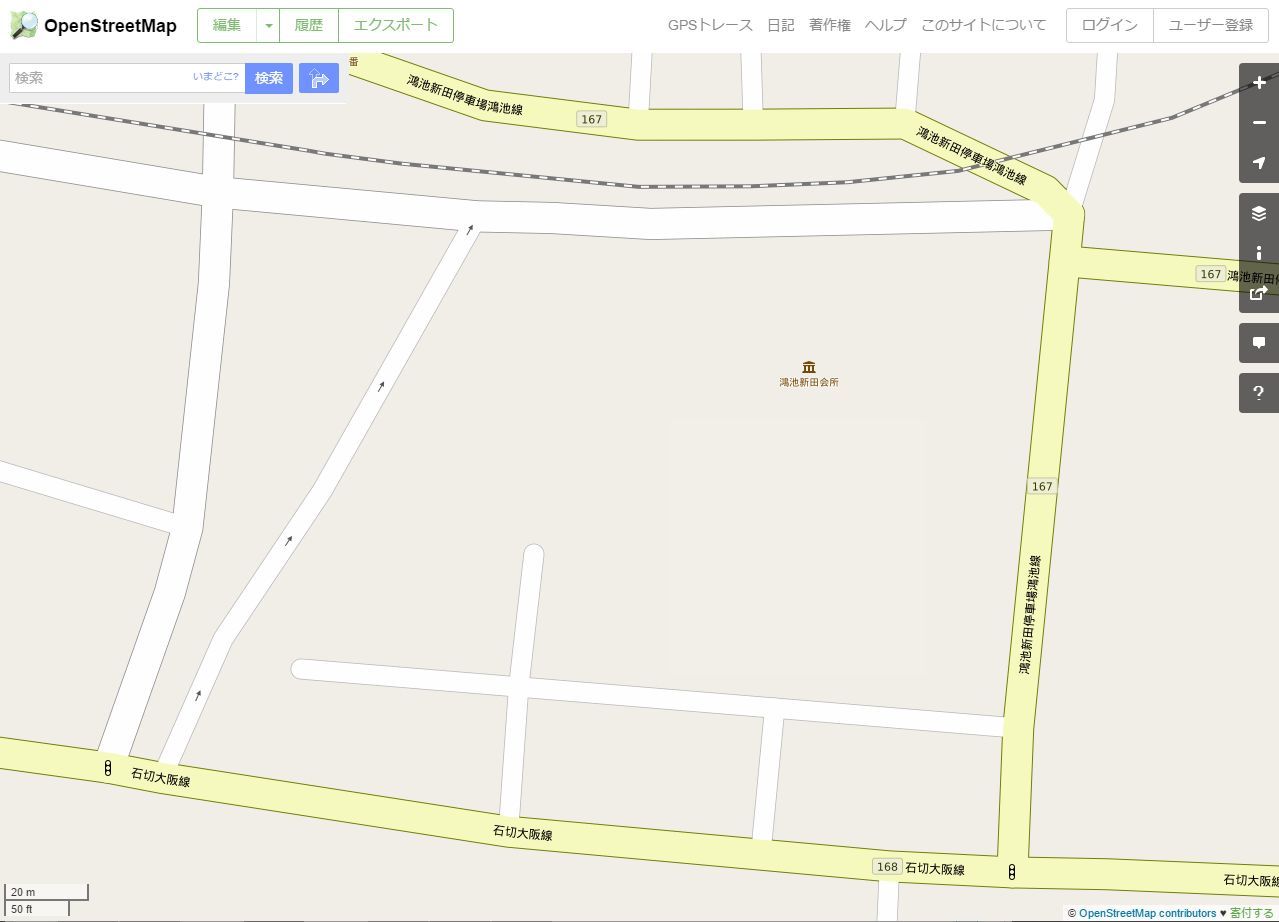Click the いまどこ? link

click(x=216, y=77)
